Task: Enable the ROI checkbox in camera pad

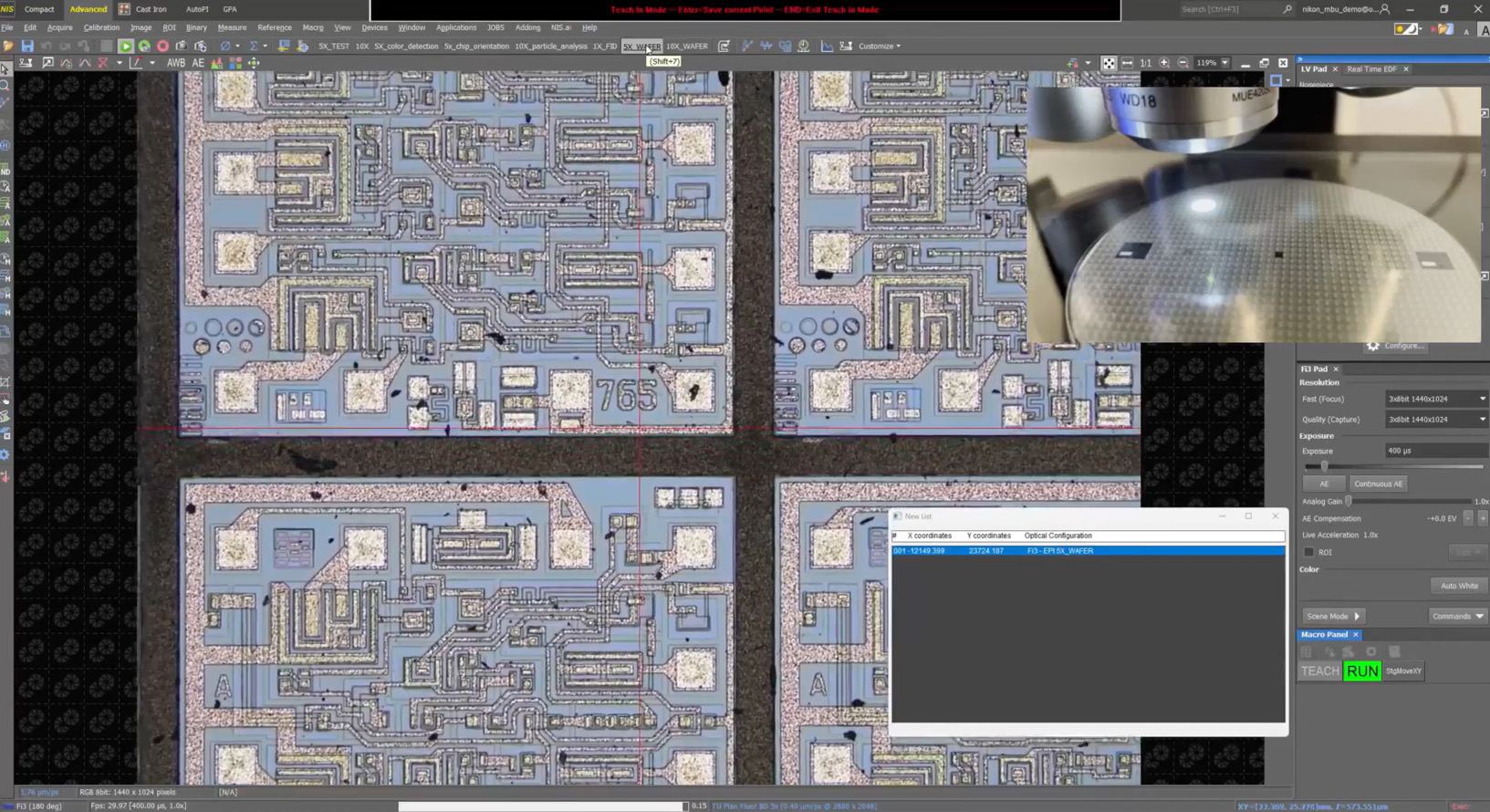Action: click(1309, 552)
